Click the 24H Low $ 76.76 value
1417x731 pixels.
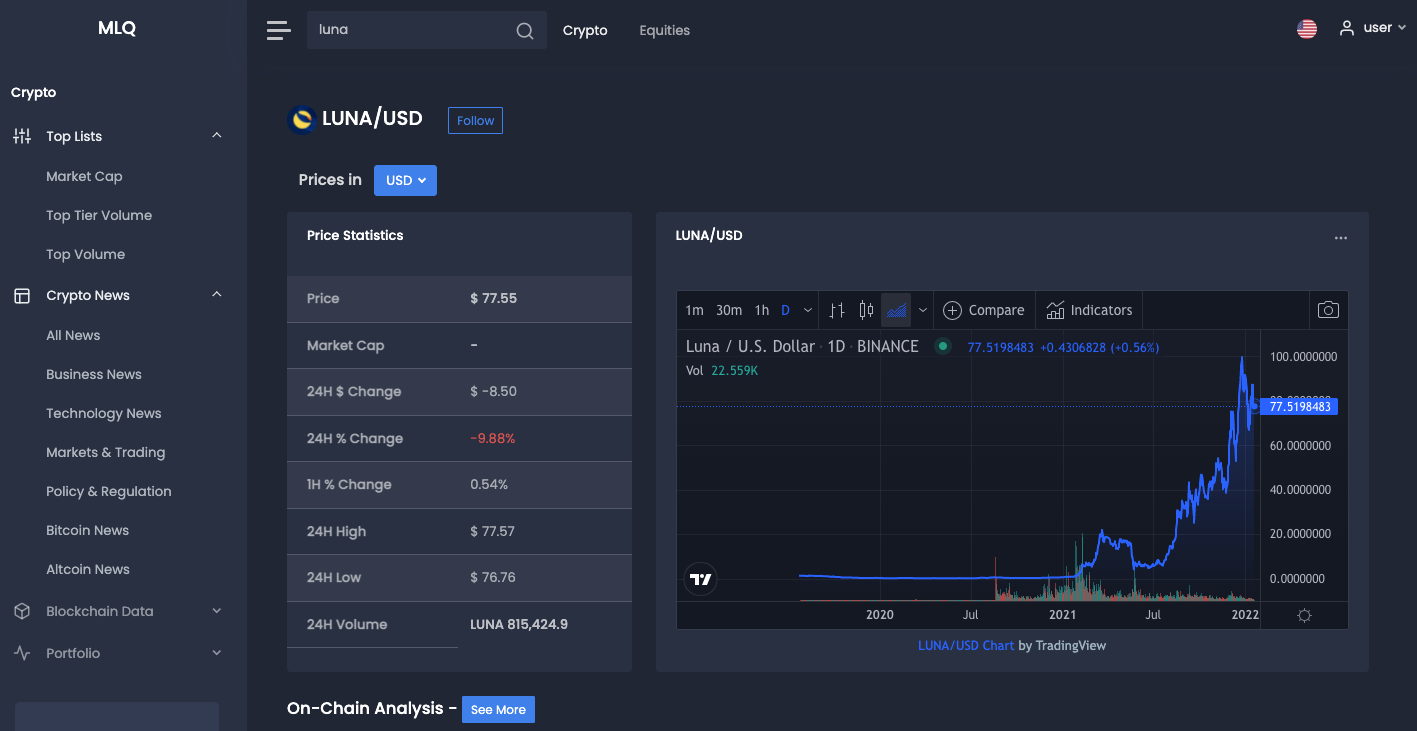[x=492, y=577]
